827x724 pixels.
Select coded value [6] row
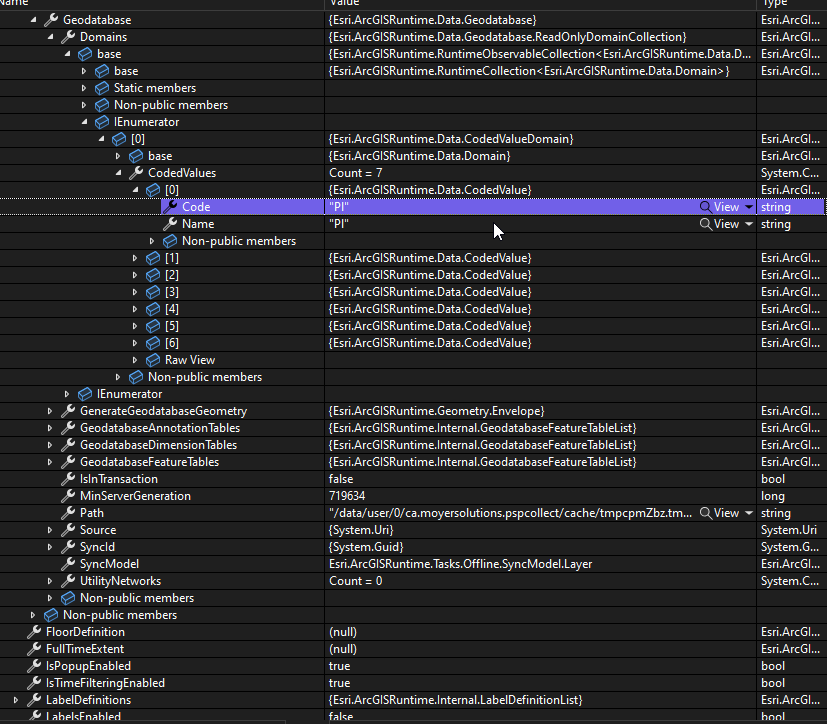(x=414, y=343)
